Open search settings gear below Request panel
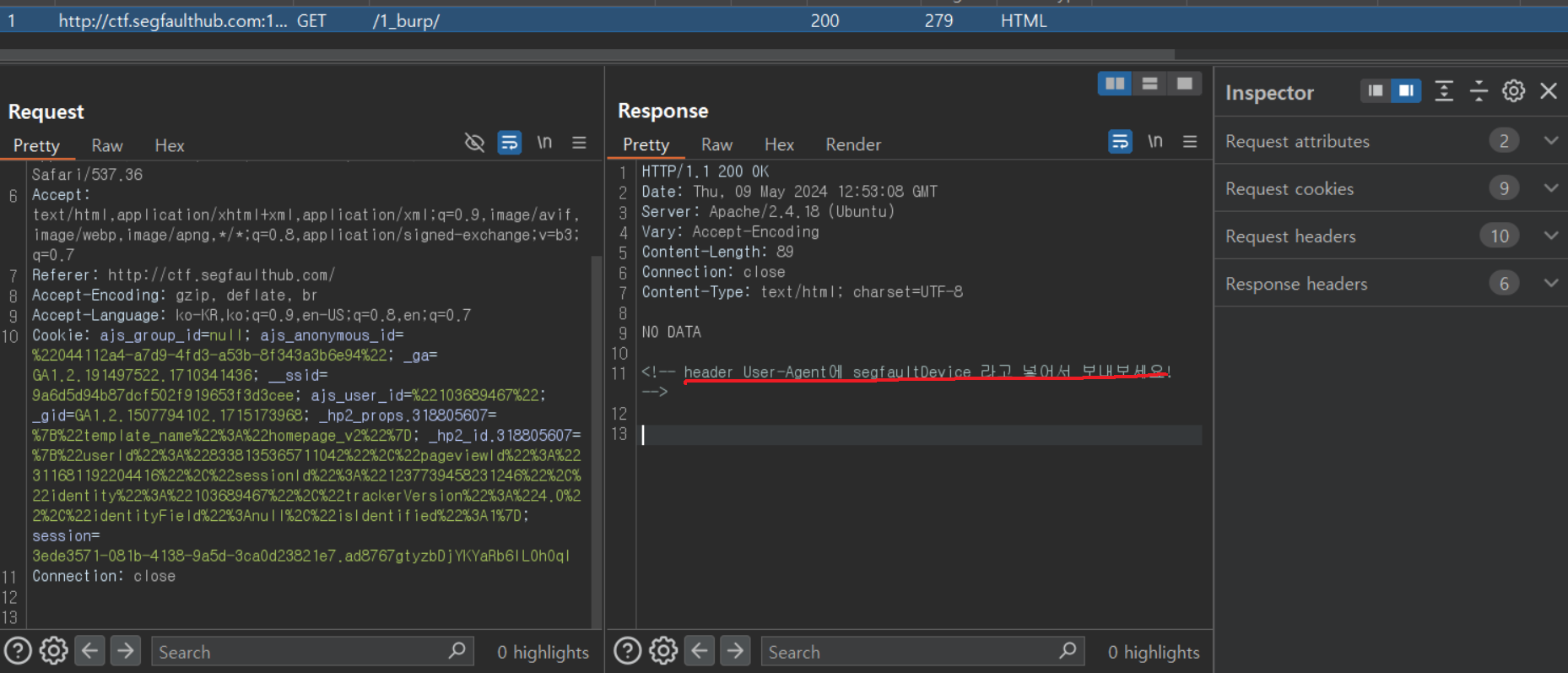This screenshot has width=1568, height=673. 54,651
